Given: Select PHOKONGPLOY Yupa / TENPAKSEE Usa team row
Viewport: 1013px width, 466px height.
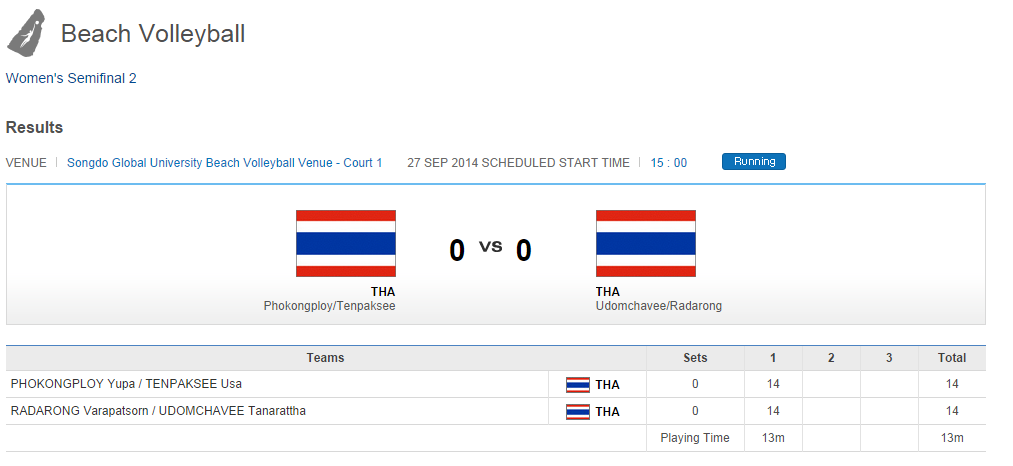Looking at the screenshot, I should tap(126, 384).
